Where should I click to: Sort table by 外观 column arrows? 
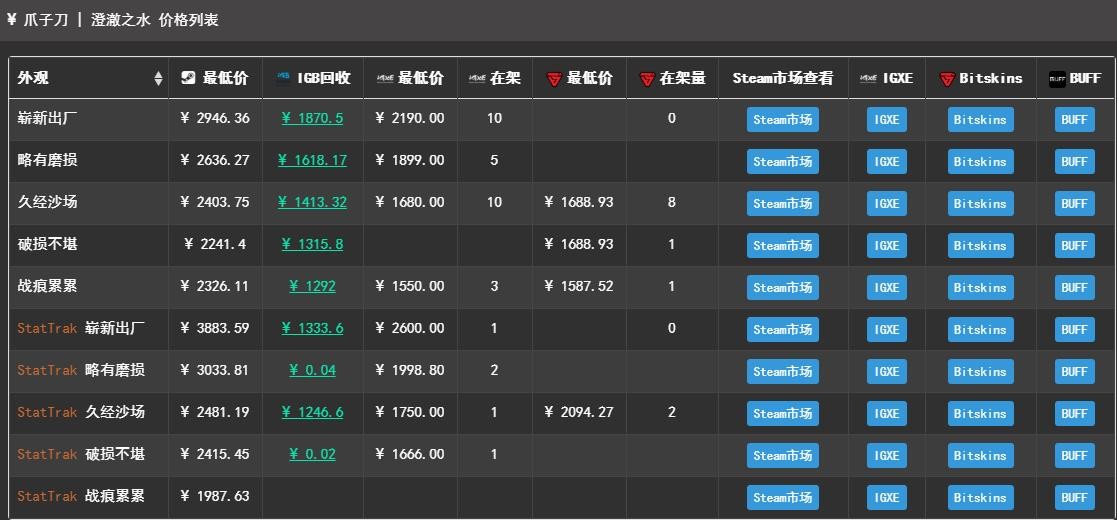tap(158, 78)
